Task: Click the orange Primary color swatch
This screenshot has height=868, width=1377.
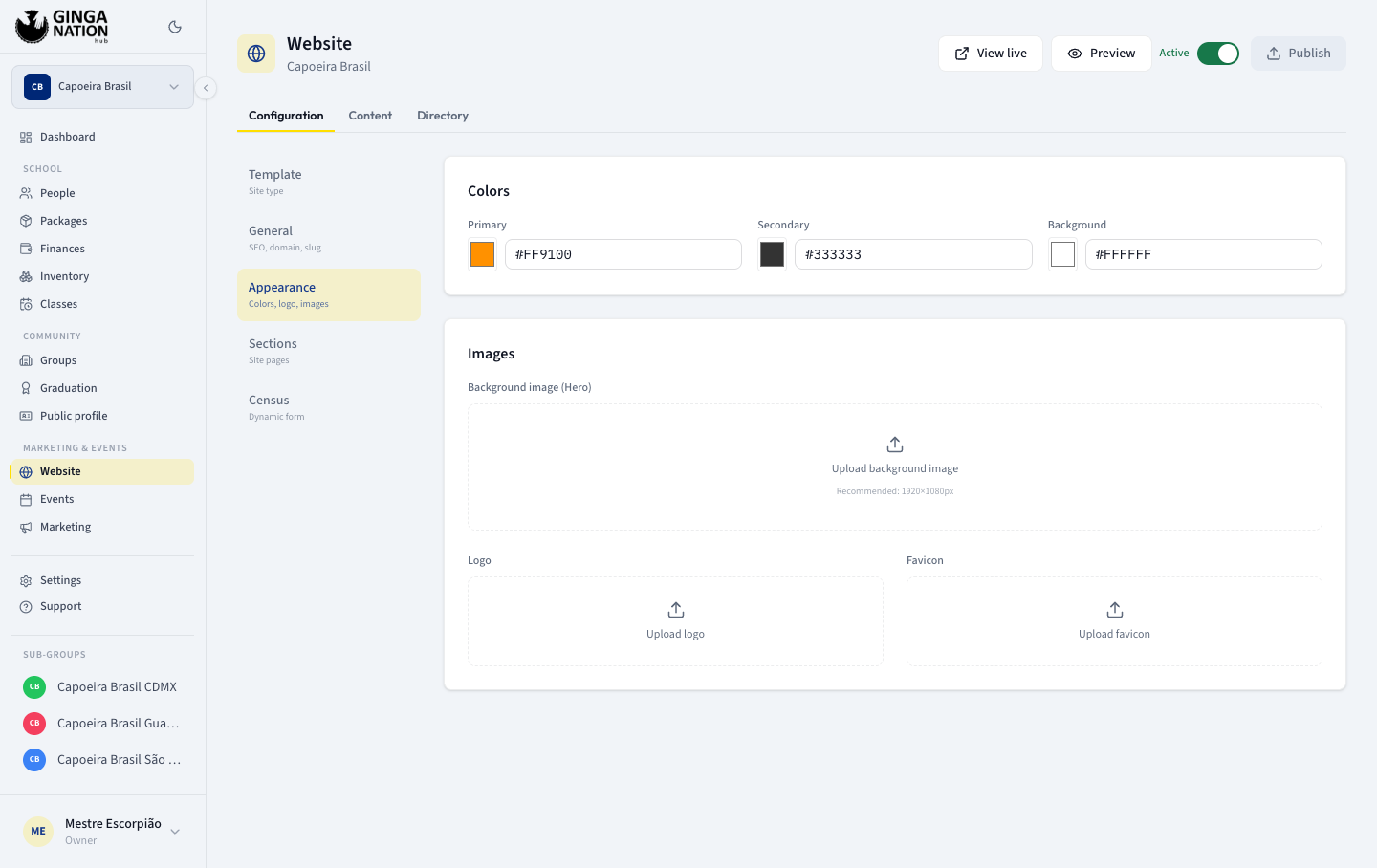Action: point(483,254)
